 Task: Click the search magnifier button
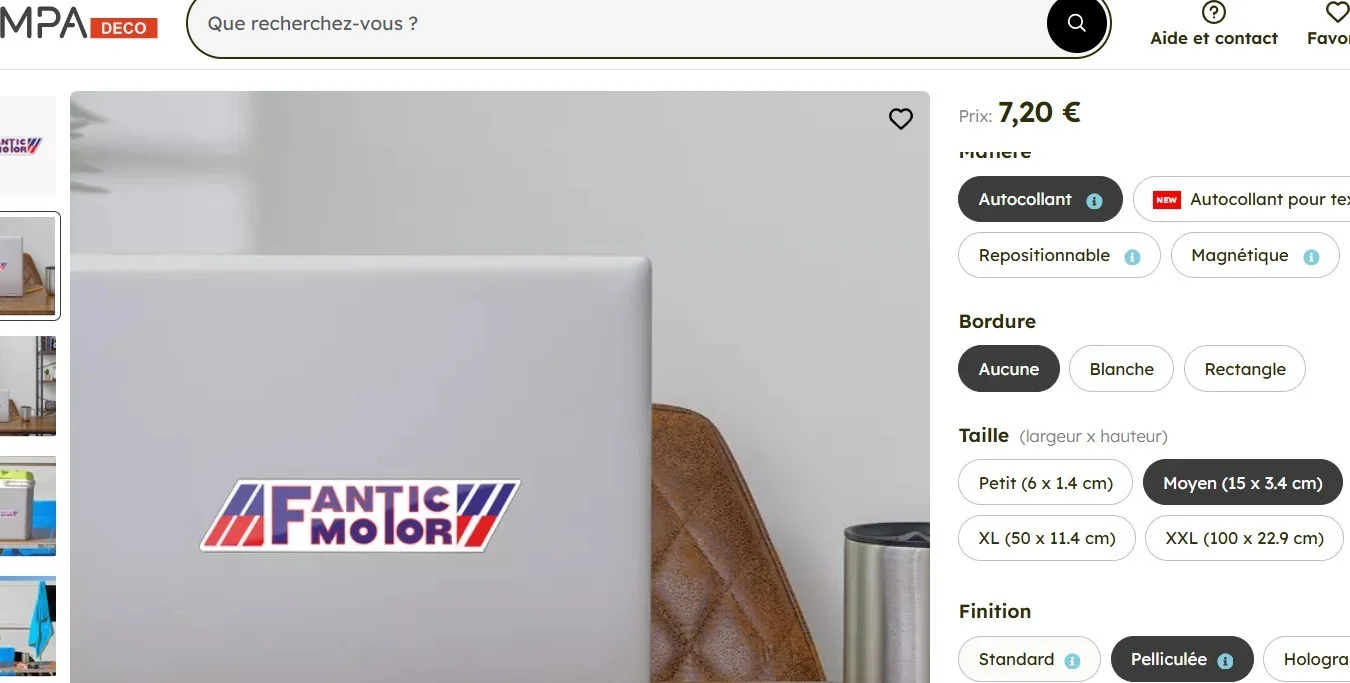(x=1076, y=24)
